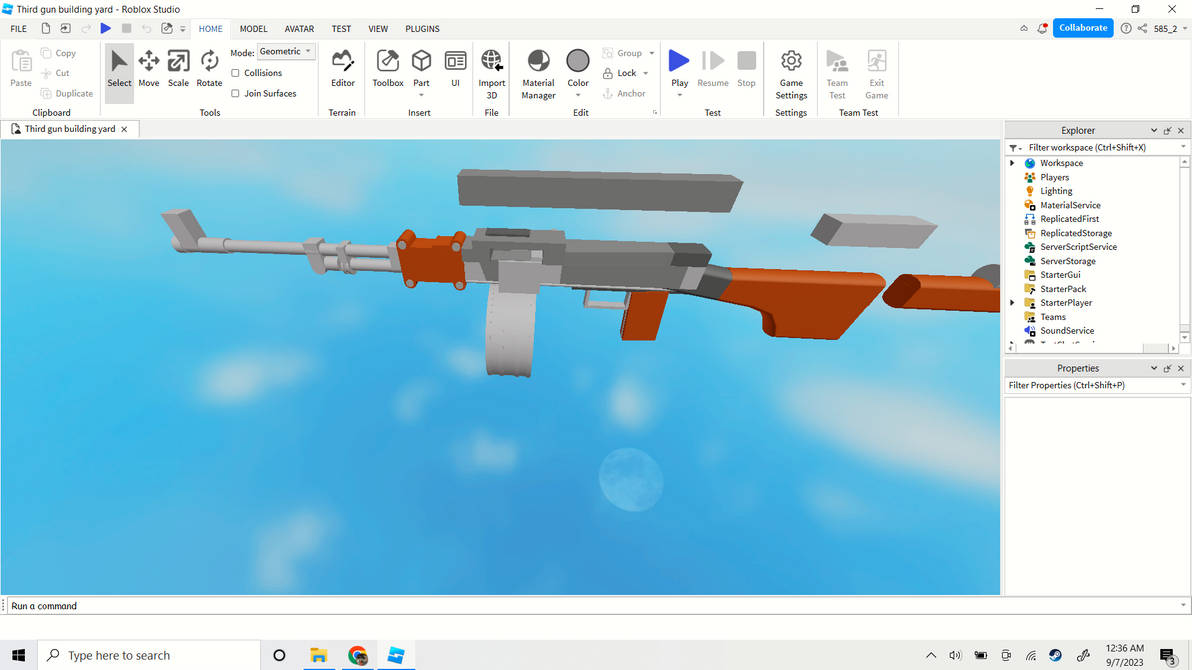Click the Stop test button
The height and width of the screenshot is (670, 1192).
(747, 68)
